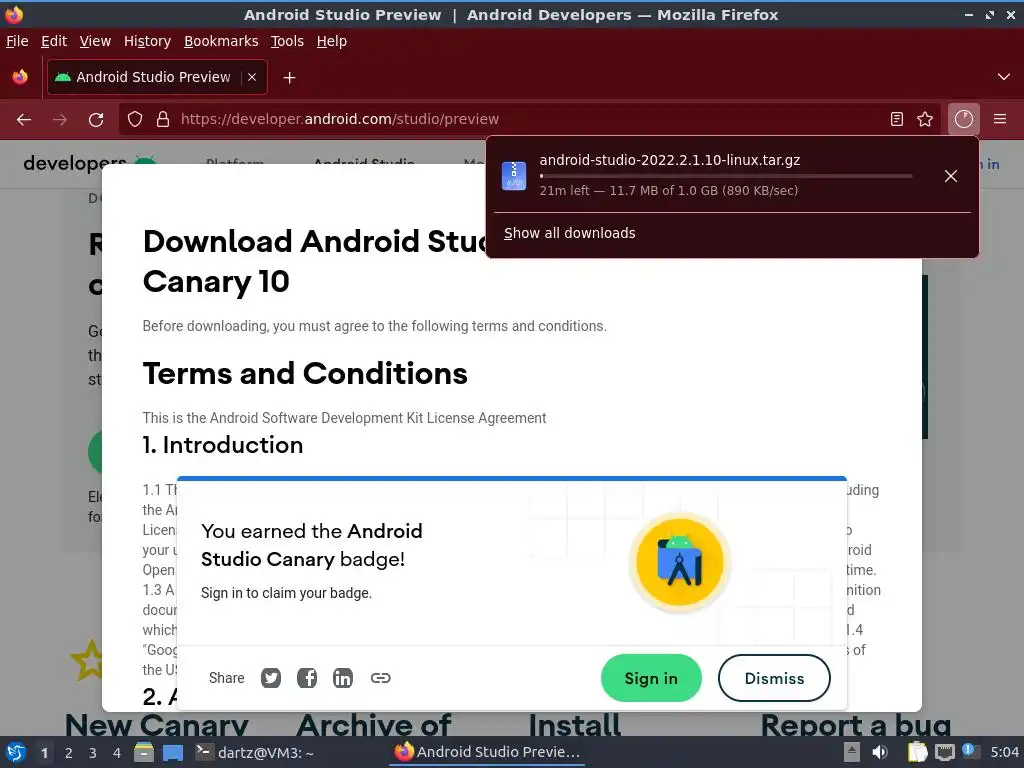Image resolution: width=1024 pixels, height=768 pixels.
Task: Close the Android Studio Preview tab
Action: coord(252,77)
